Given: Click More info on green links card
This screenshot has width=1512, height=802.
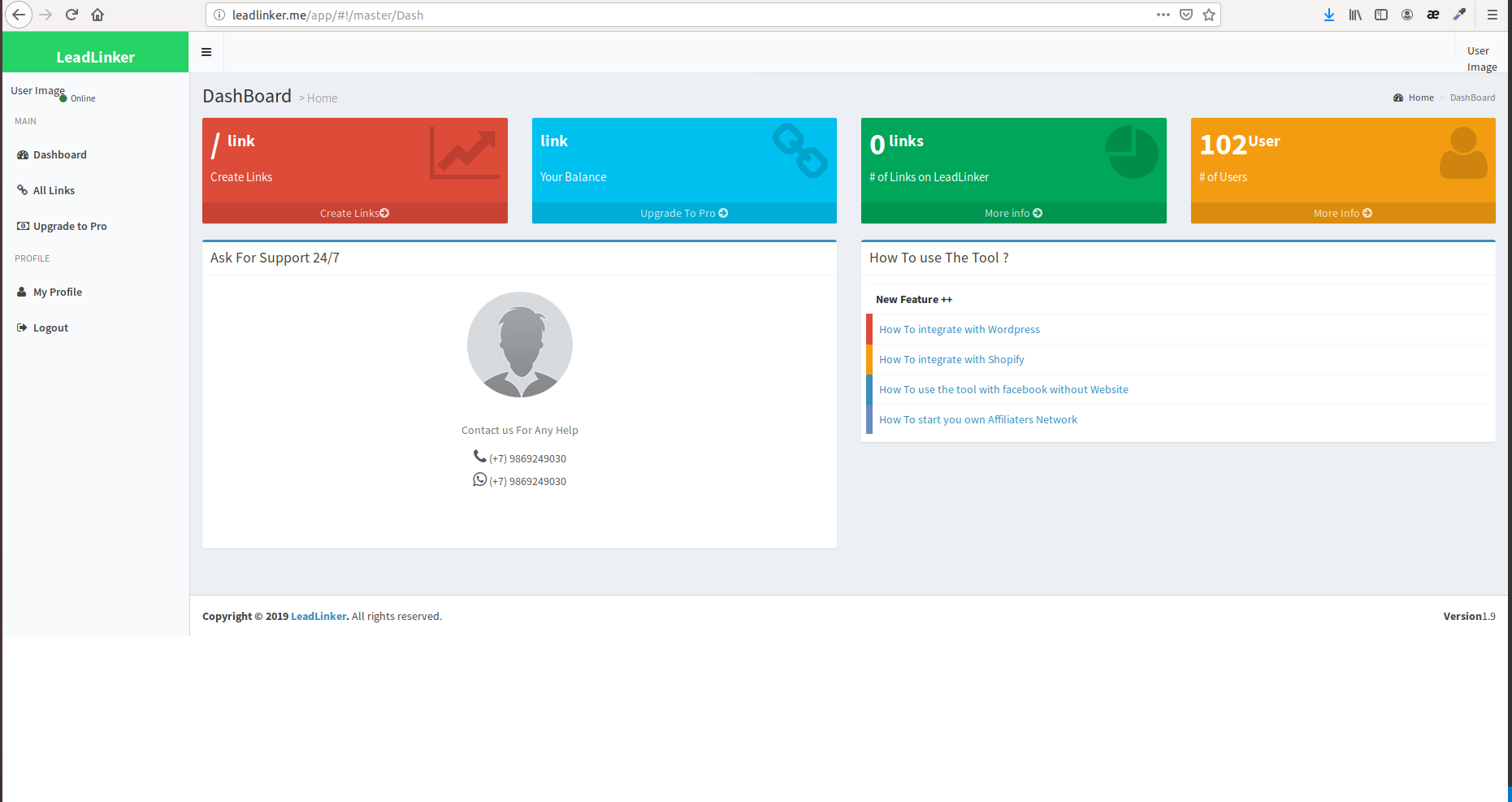Looking at the screenshot, I should coord(1014,213).
